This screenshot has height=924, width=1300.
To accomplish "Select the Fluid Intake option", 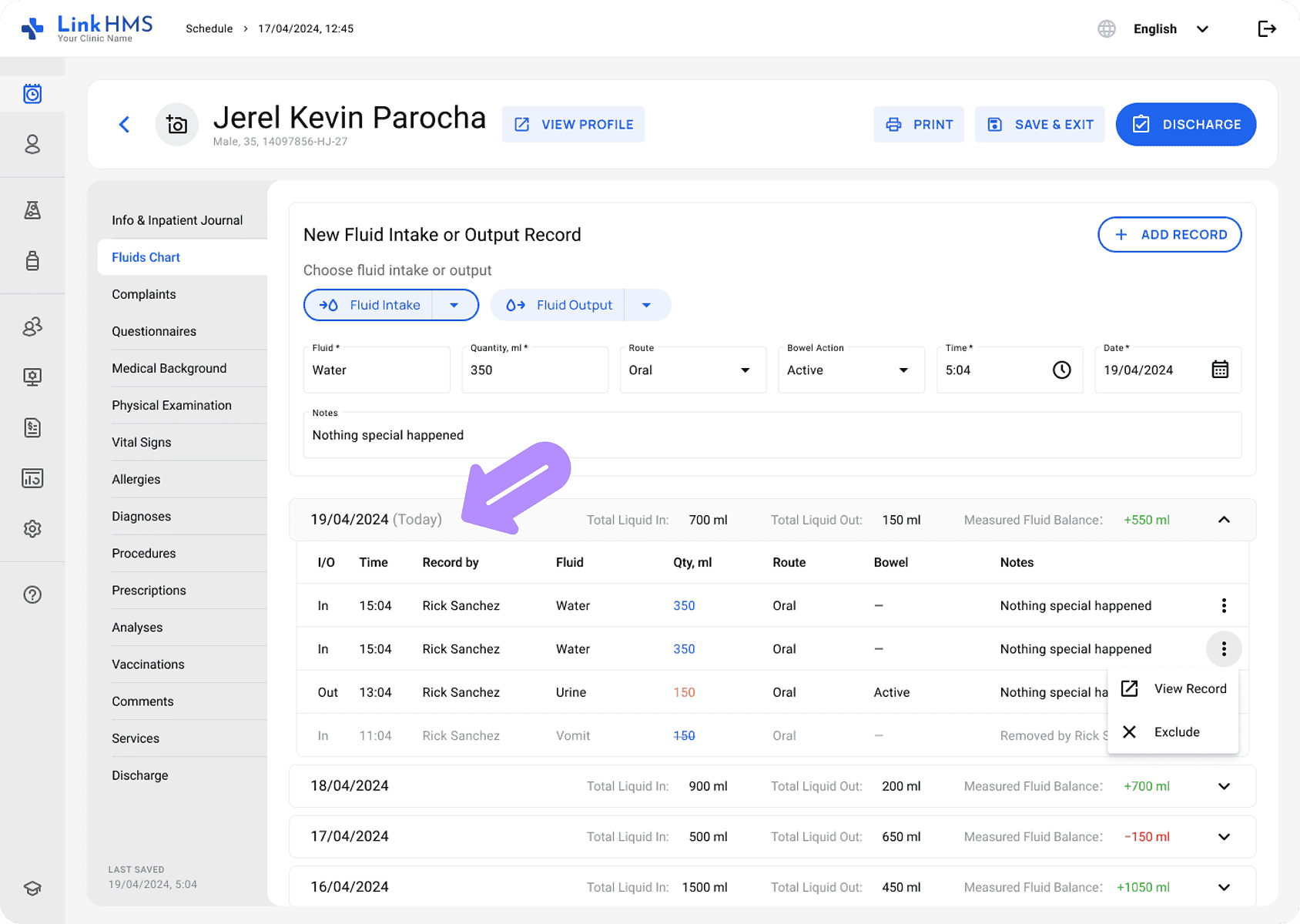I will click(370, 306).
